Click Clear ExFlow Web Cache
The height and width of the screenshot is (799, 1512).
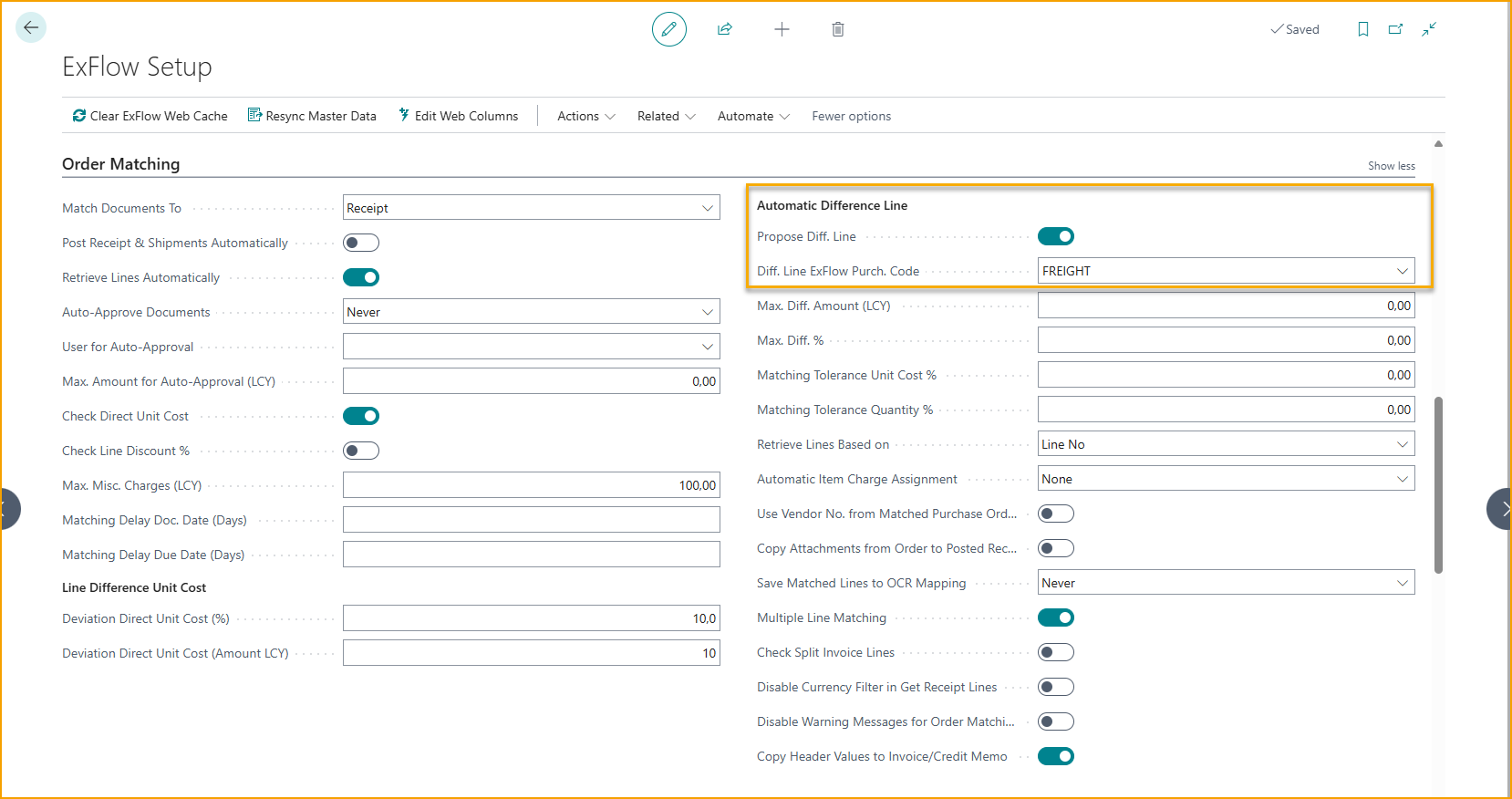150,116
